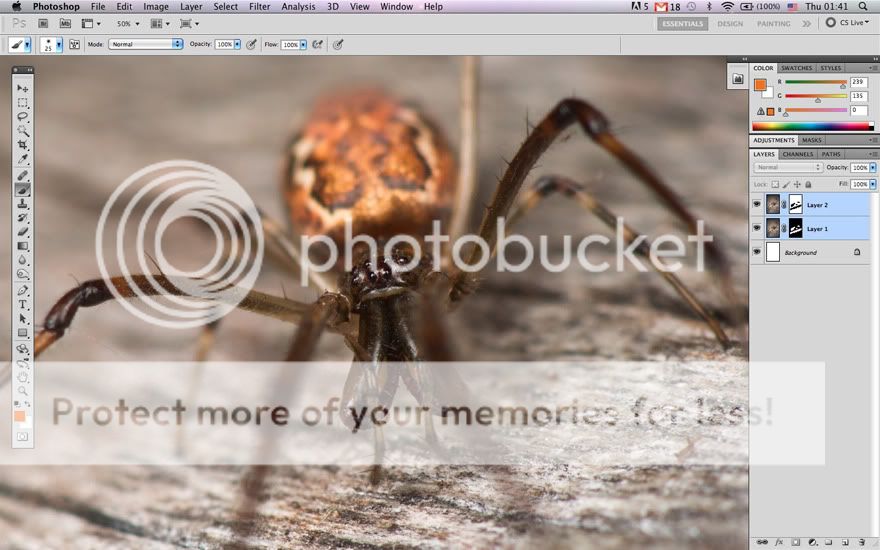Toggle tablet pressure controls size
This screenshot has height=550, width=880.
coord(338,44)
